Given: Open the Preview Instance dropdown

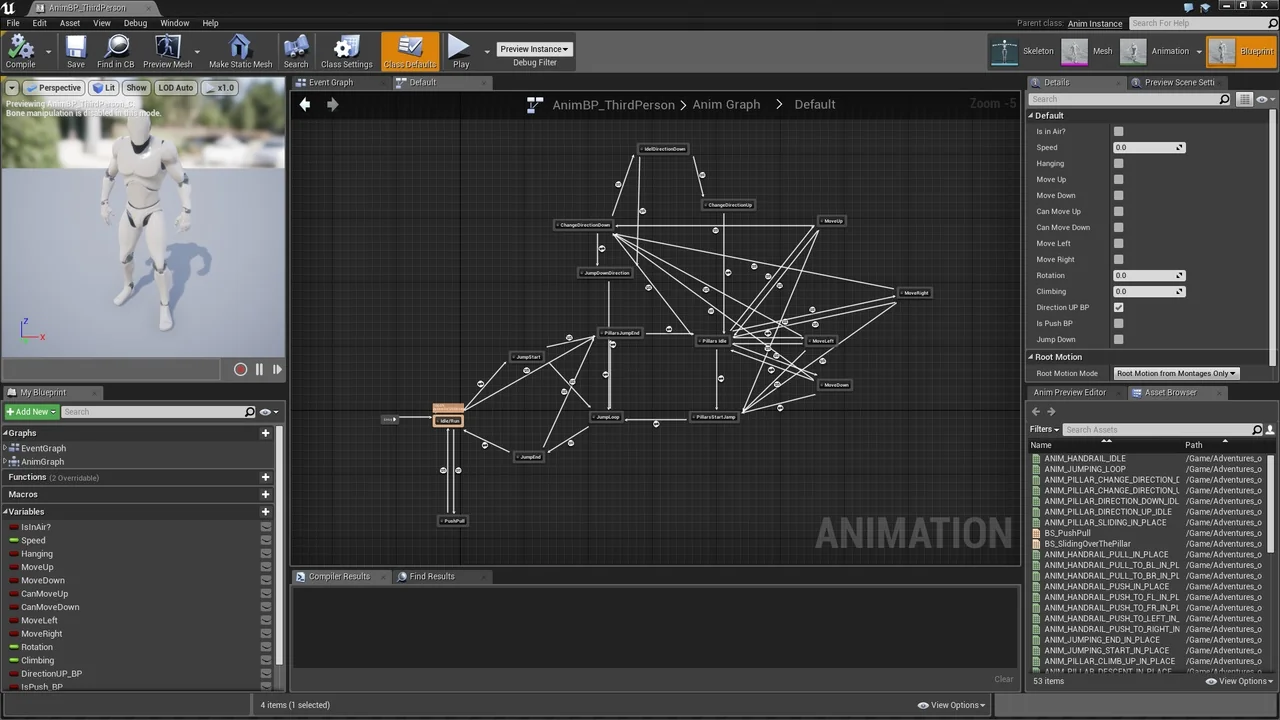Looking at the screenshot, I should pos(534,49).
